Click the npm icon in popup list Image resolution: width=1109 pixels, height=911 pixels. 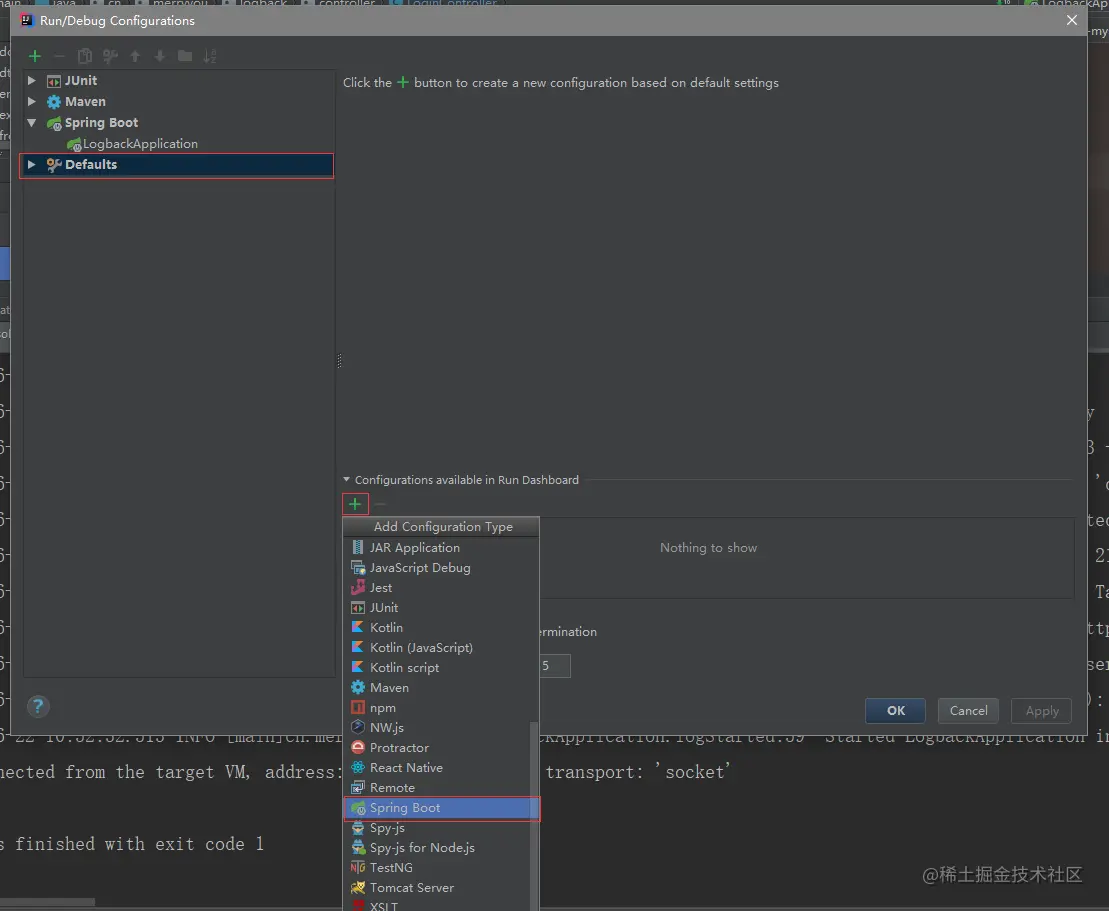[x=358, y=707]
